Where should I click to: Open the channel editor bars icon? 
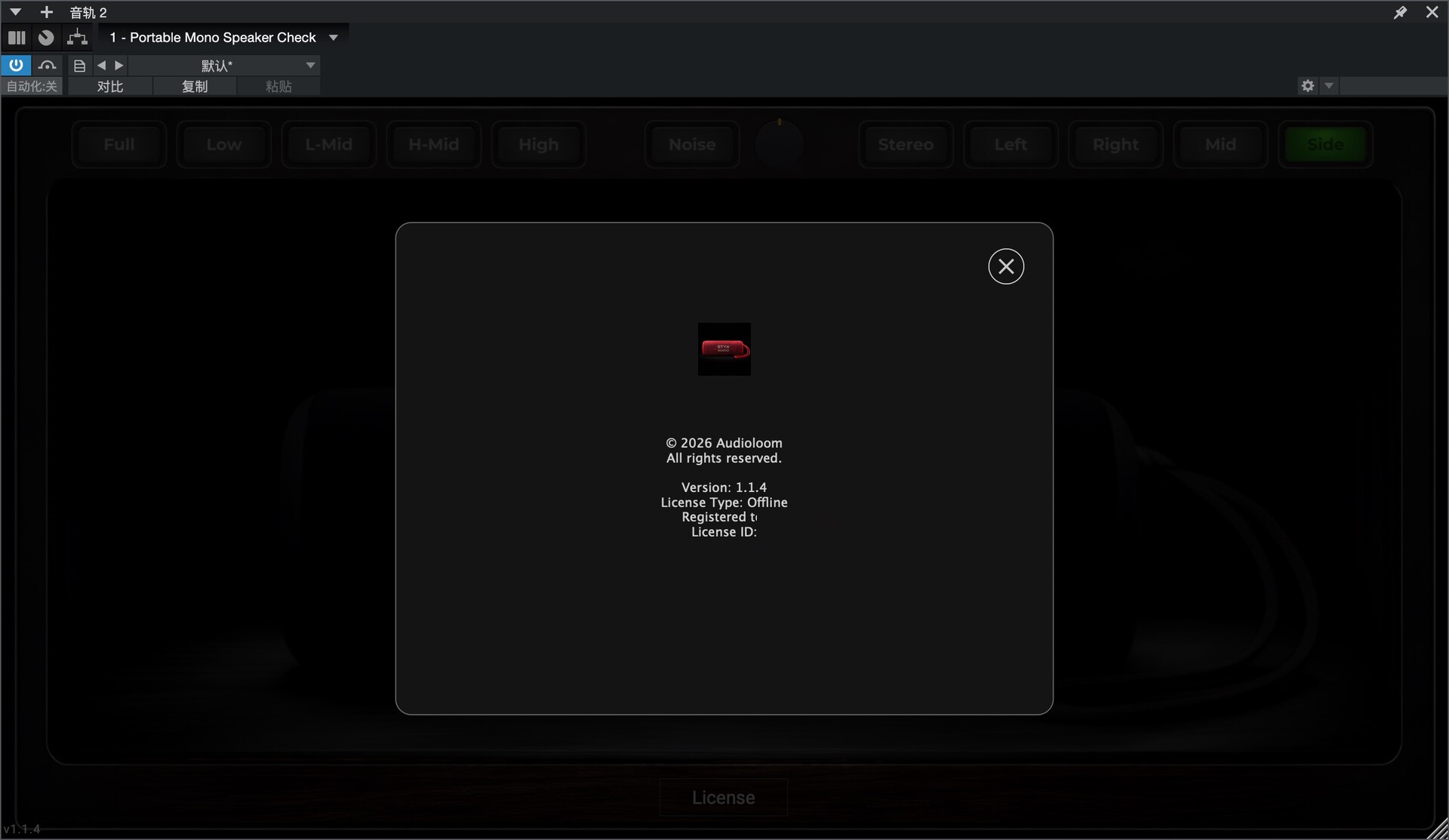[x=17, y=37]
